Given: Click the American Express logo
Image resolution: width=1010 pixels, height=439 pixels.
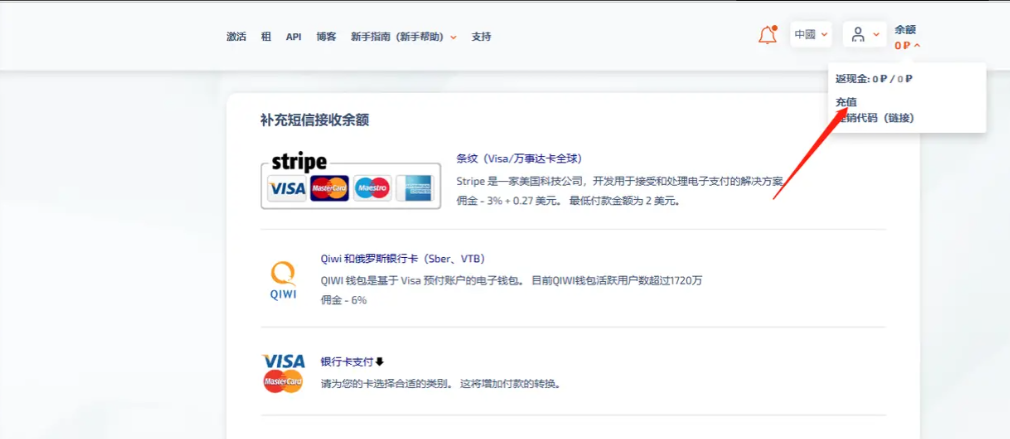Looking at the screenshot, I should [415, 188].
